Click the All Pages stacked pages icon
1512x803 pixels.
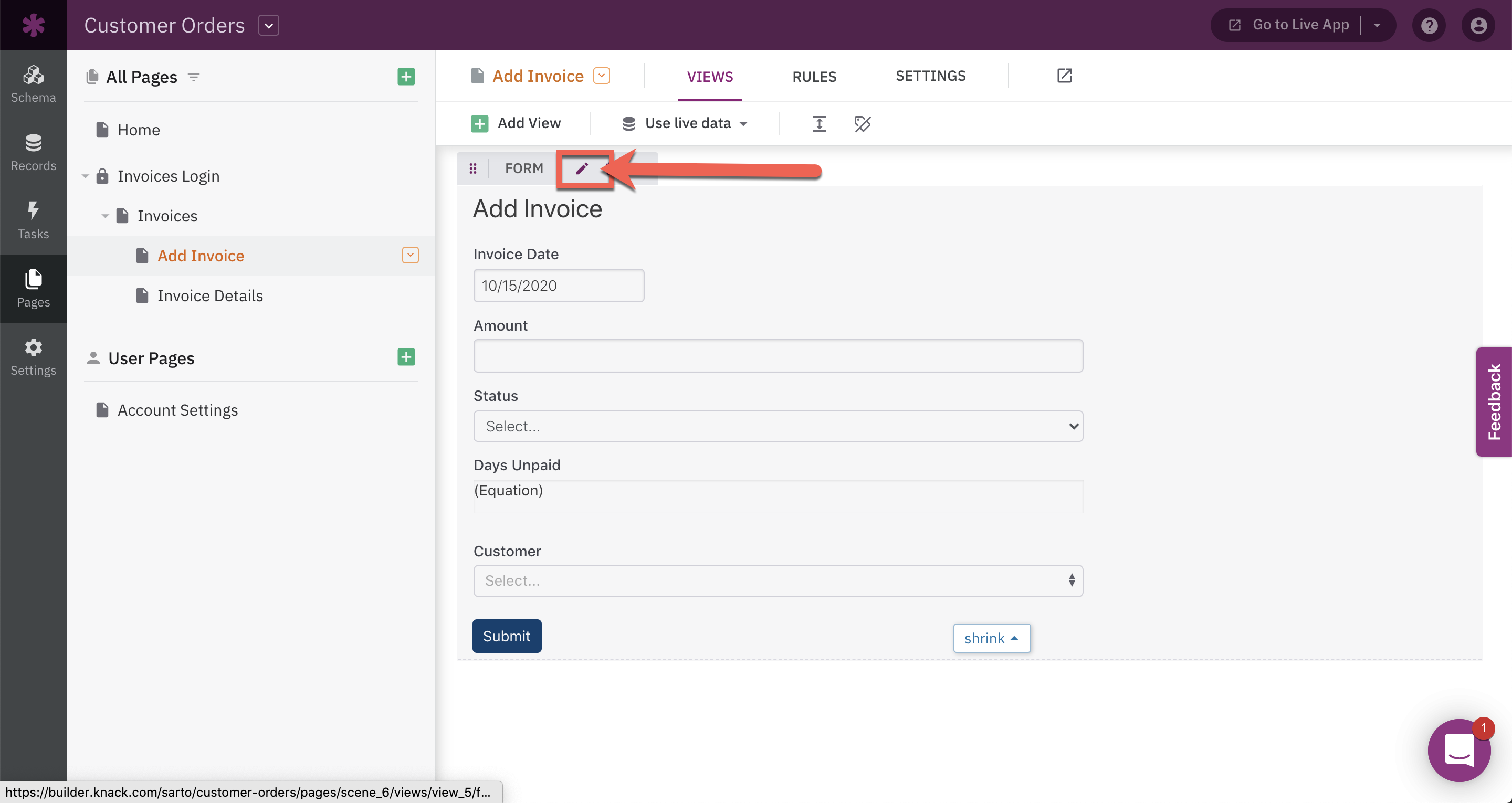(92, 77)
